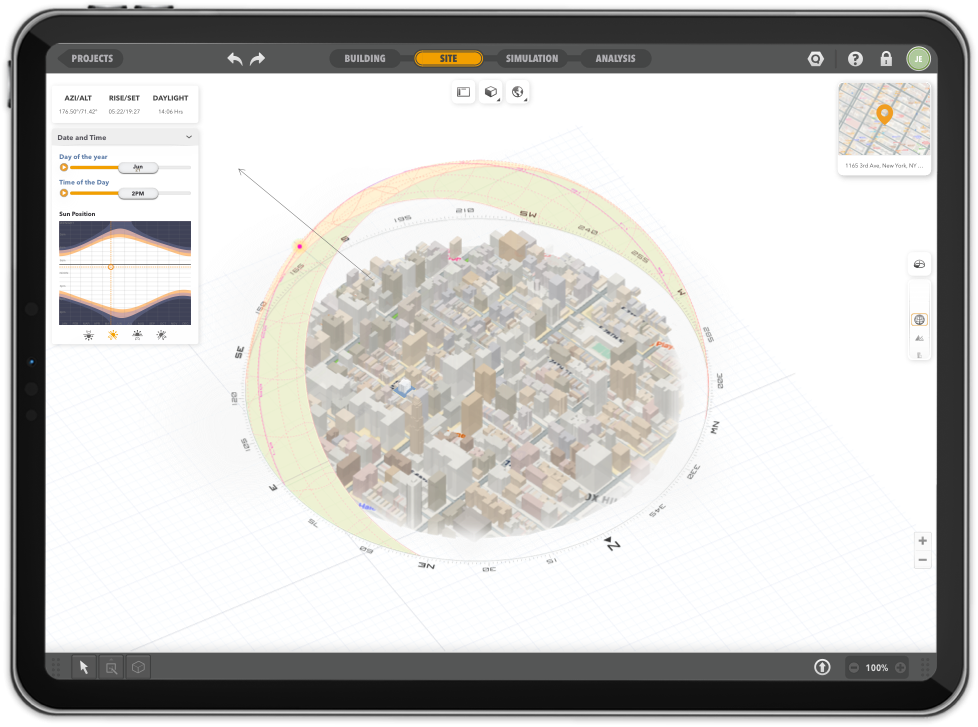
Task: Collapse the Date and Time section
Action: pyautogui.click(x=188, y=136)
